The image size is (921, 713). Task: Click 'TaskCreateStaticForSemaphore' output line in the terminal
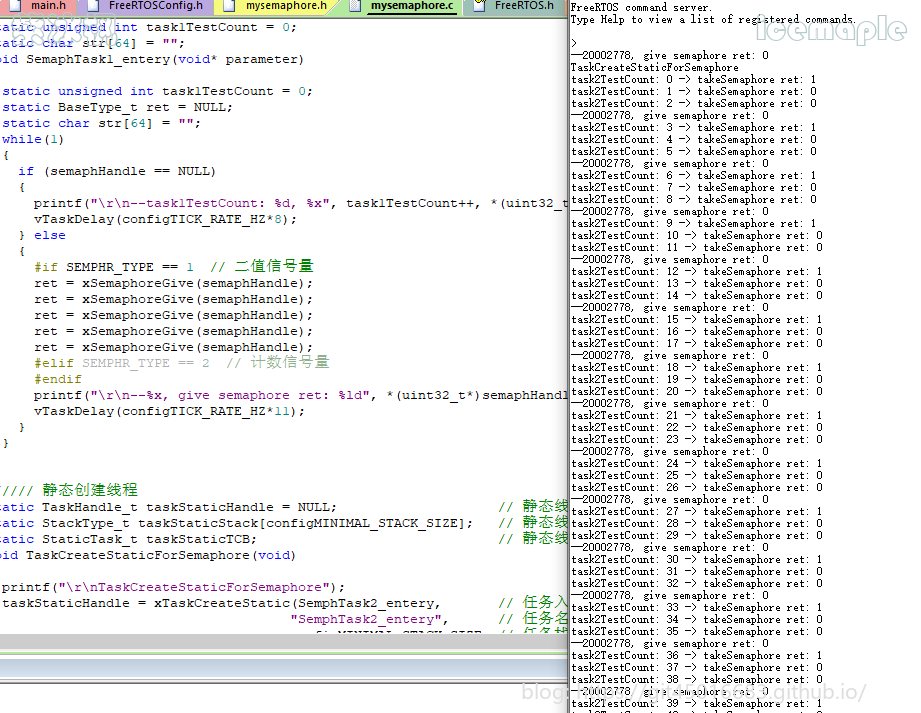tap(654, 68)
